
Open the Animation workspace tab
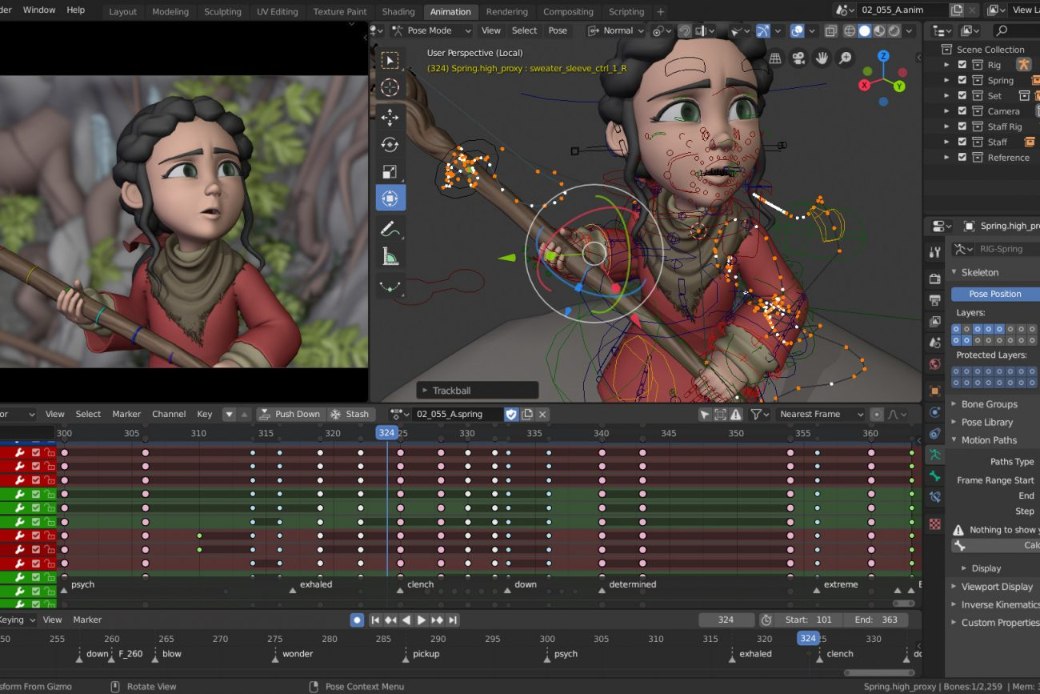coord(450,13)
